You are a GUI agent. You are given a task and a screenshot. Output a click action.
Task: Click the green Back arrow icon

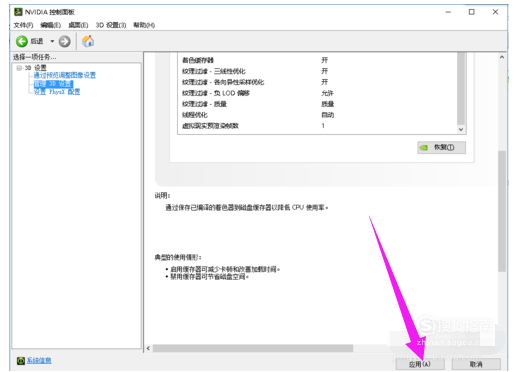22,41
